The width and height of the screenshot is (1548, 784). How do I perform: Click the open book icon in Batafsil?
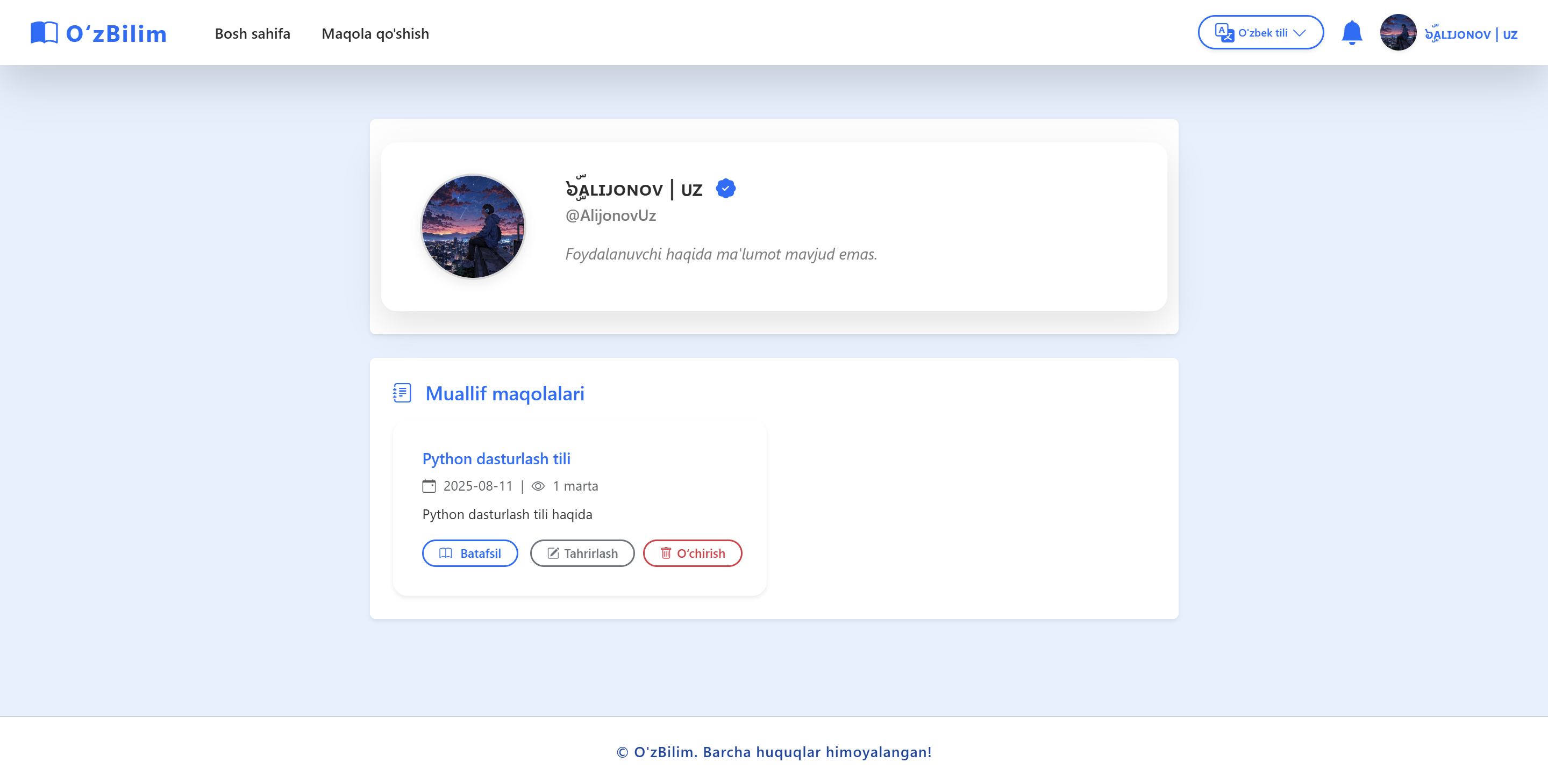tap(445, 553)
